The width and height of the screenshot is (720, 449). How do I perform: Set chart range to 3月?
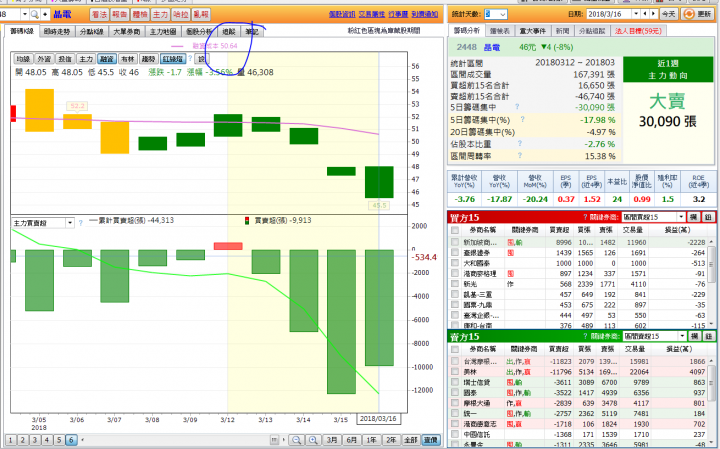[332, 440]
